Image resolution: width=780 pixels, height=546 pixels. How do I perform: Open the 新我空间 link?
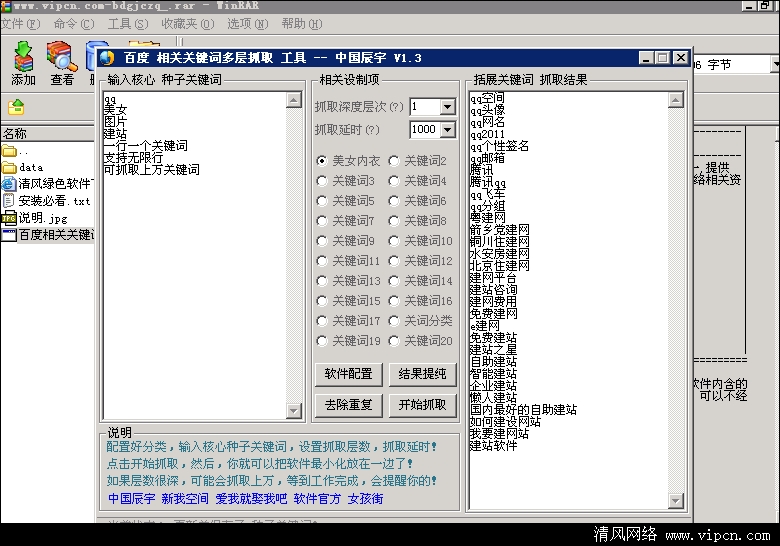(x=185, y=499)
